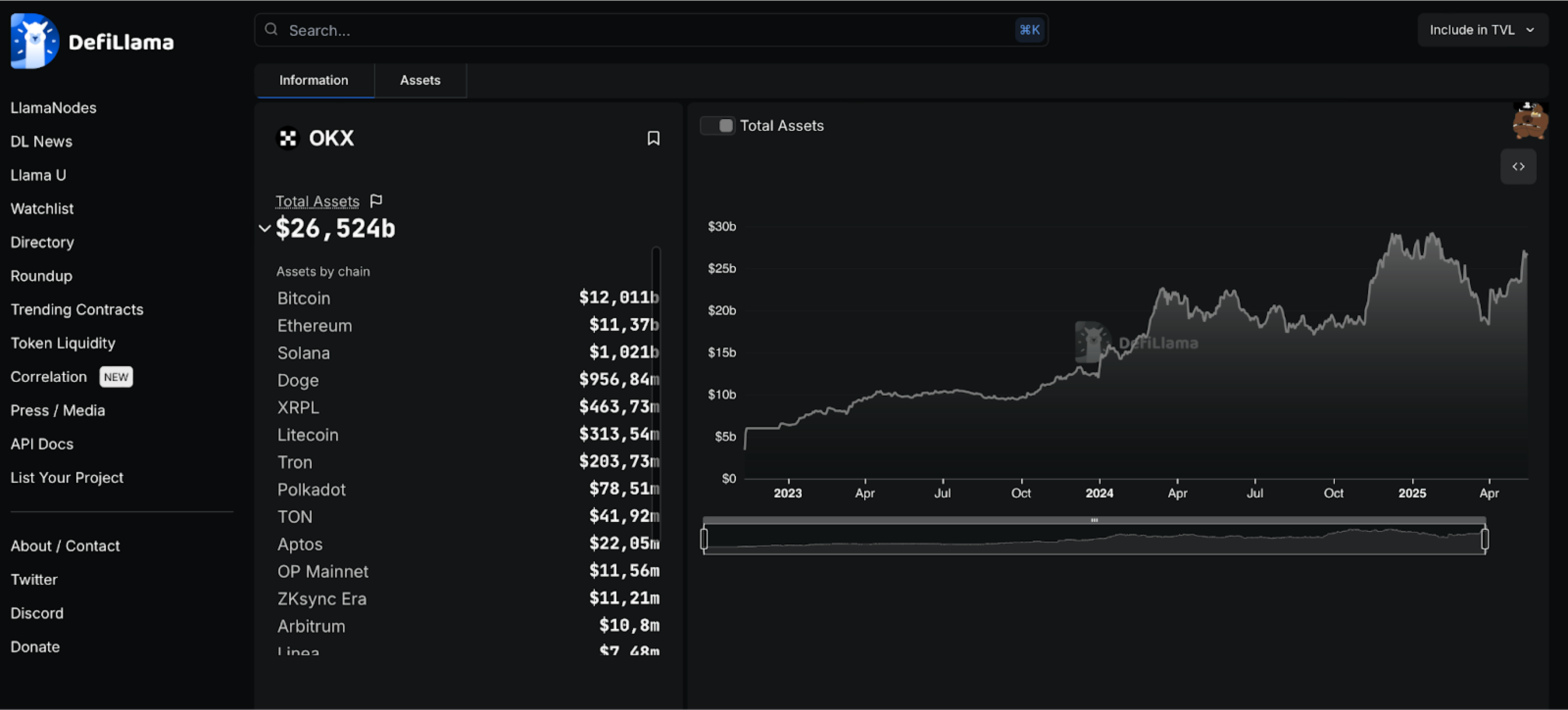The image size is (1568, 710).
Task: Select the ZKsync Era chain row
Action: click(468, 599)
